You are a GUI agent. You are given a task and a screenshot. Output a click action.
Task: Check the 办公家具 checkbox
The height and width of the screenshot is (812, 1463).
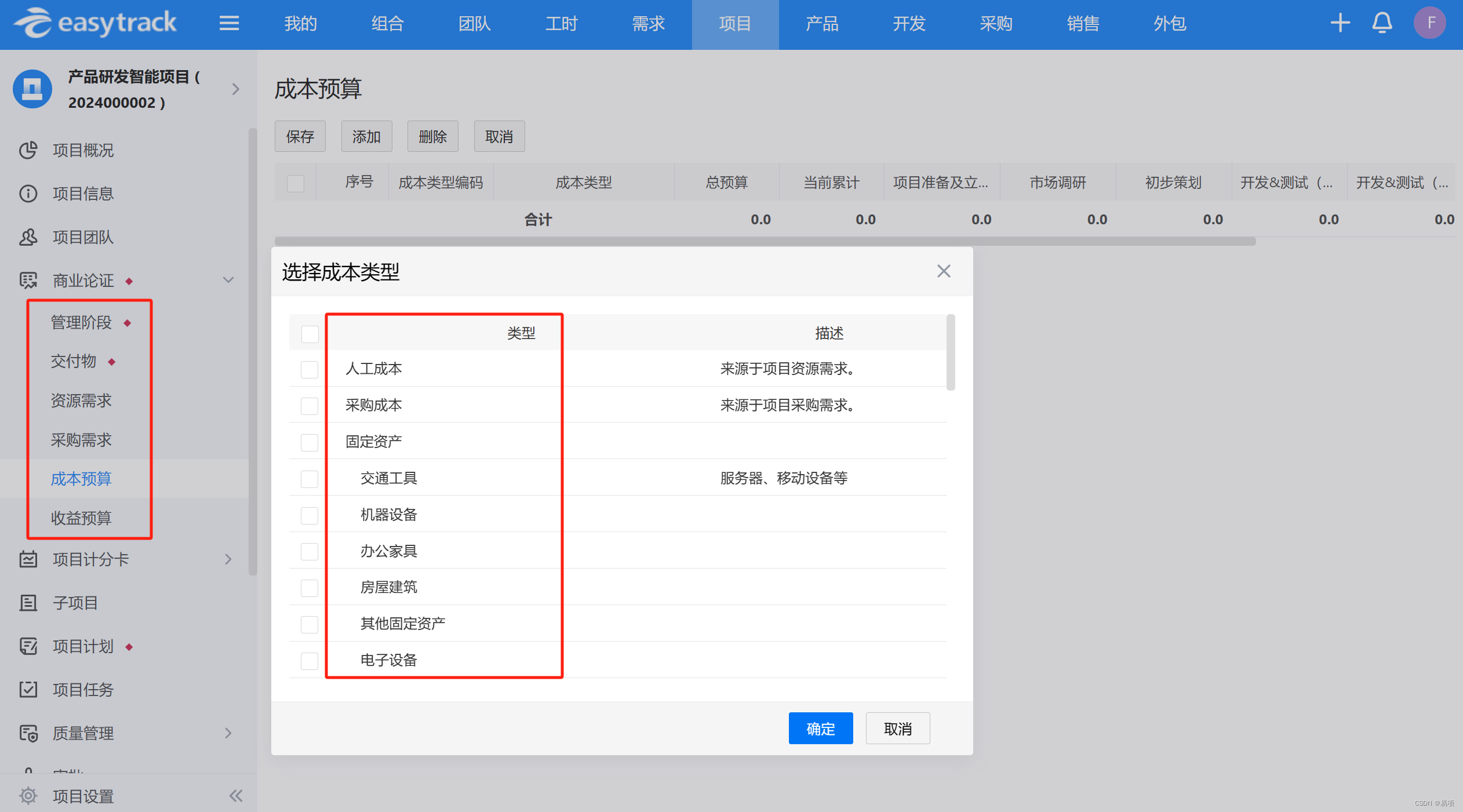click(x=310, y=551)
